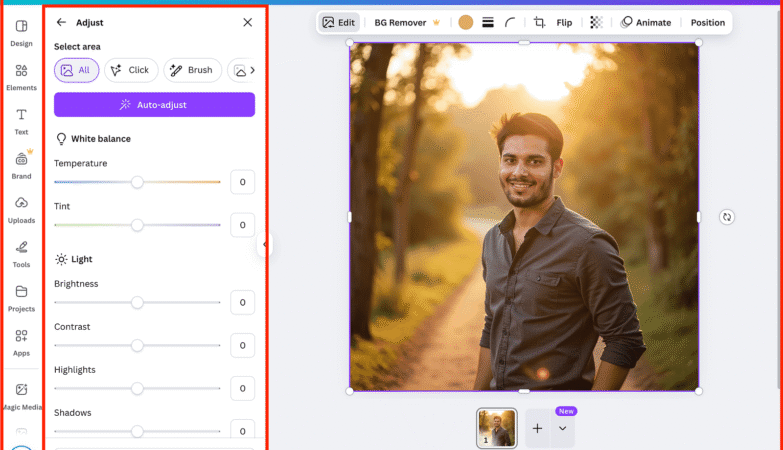
Task: Select the Crop tool icon
Action: tap(539, 22)
